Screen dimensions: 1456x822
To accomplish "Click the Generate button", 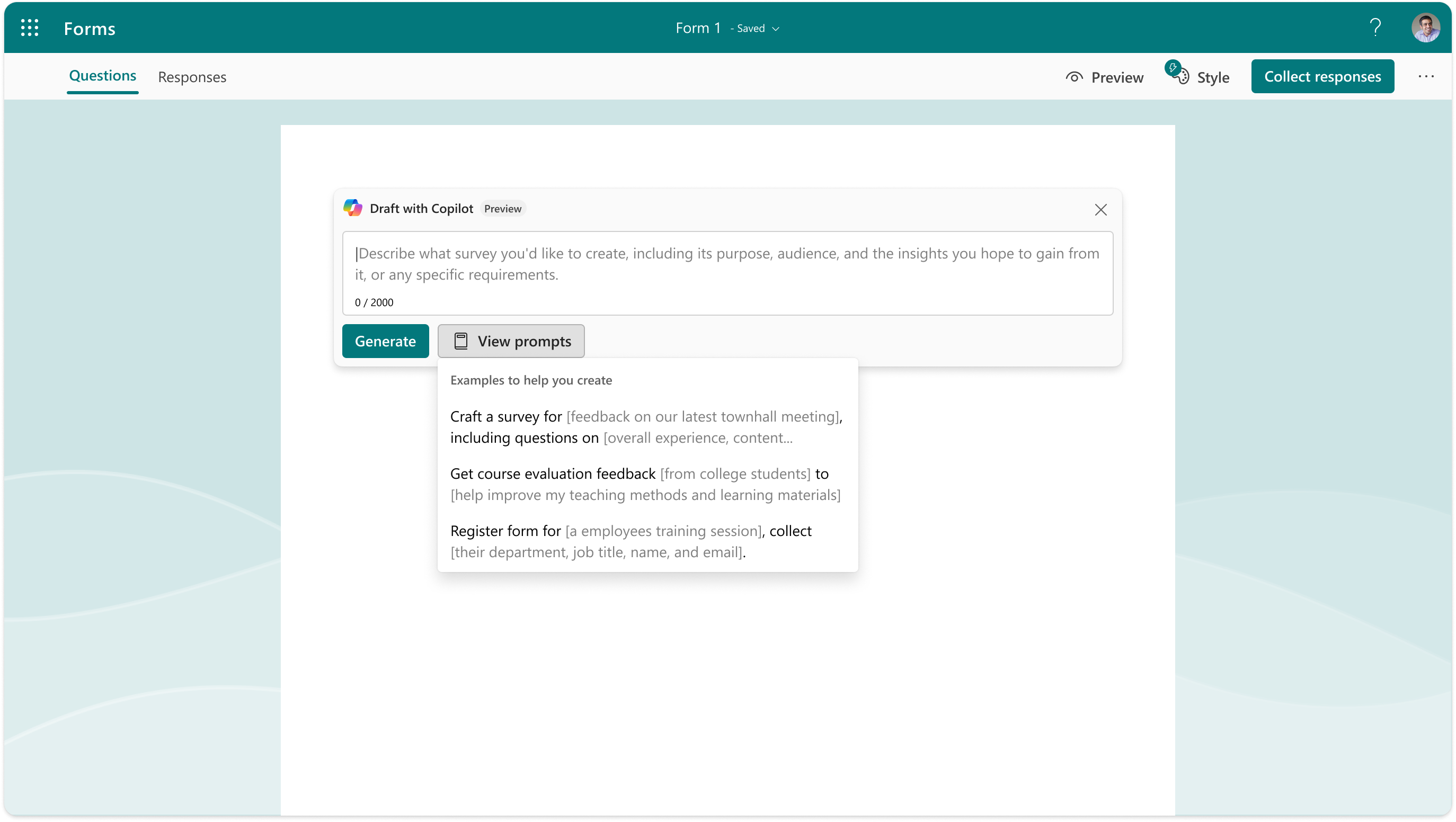I will click(x=385, y=341).
